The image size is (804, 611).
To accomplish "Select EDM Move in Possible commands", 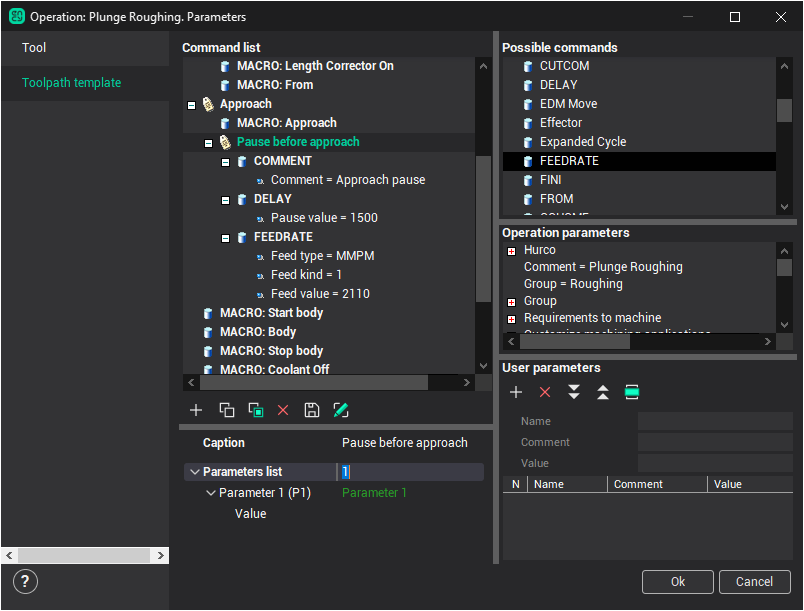I will tap(568, 104).
